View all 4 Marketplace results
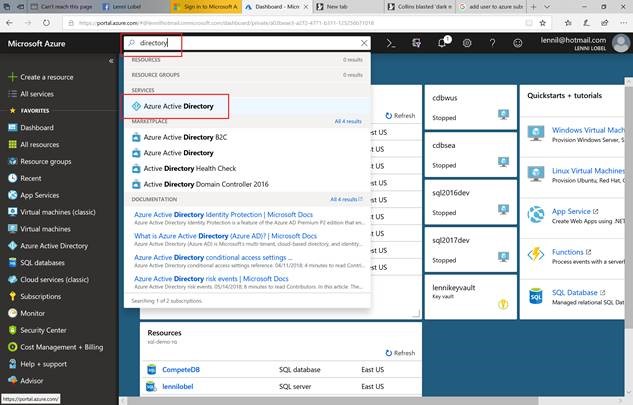633x405 pixels. click(348, 121)
